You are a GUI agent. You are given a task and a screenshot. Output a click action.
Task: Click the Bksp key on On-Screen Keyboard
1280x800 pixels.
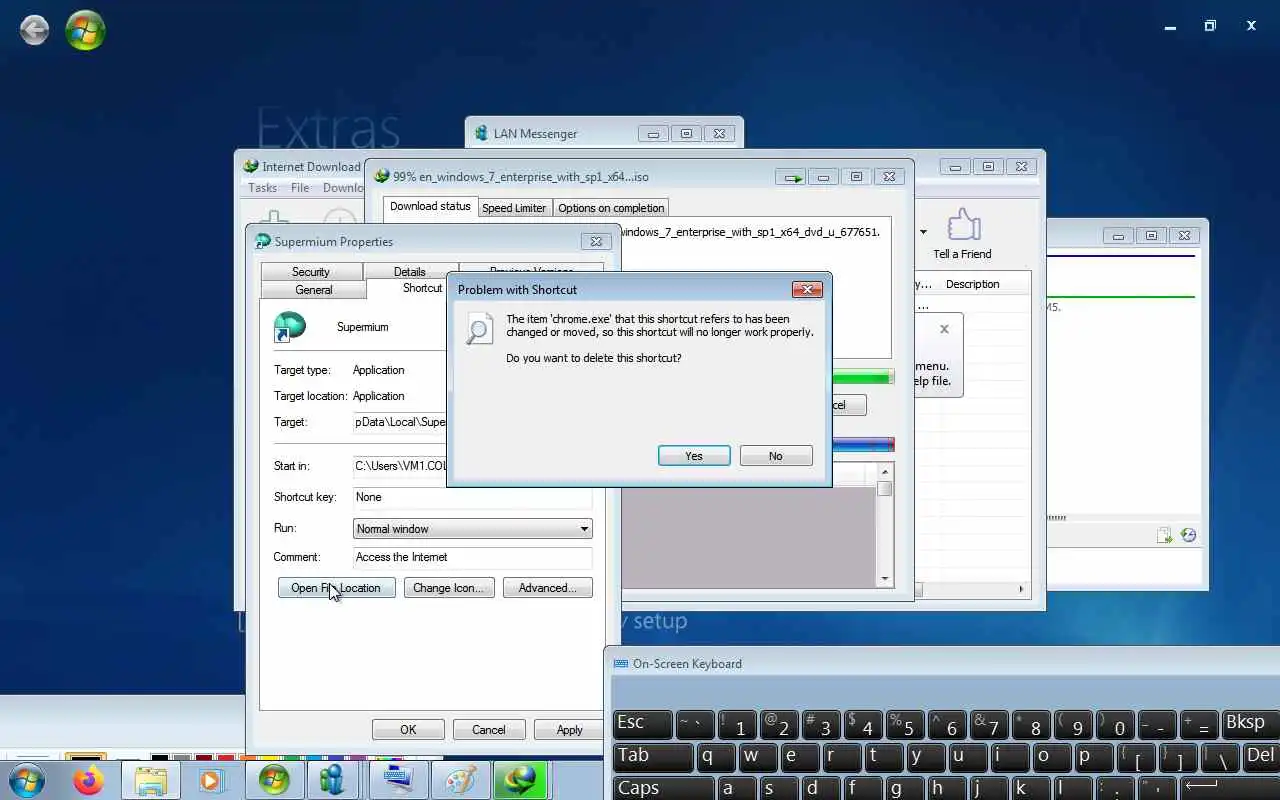[x=1250, y=724]
